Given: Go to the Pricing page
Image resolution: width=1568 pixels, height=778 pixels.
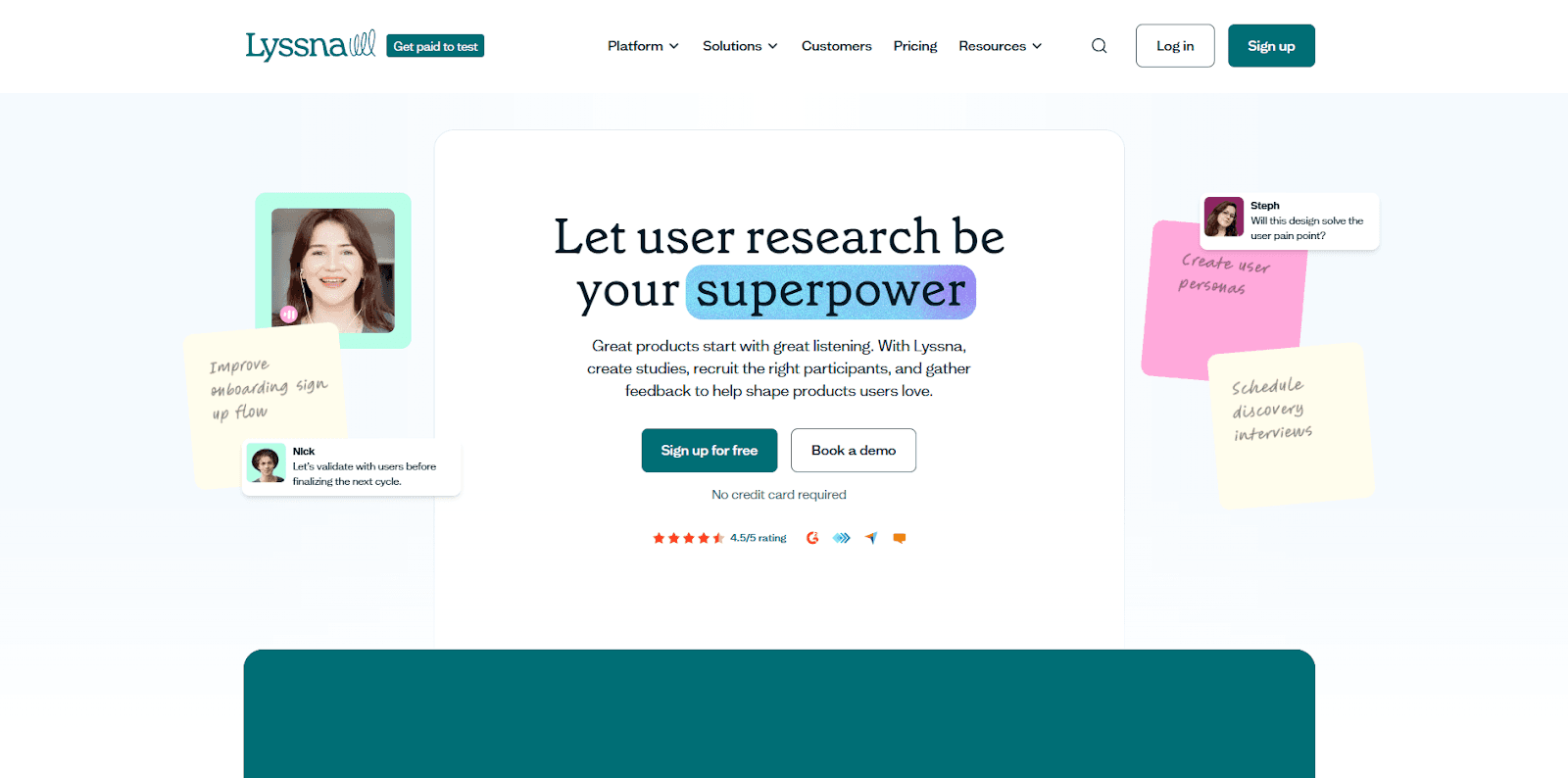Looking at the screenshot, I should click(x=915, y=46).
